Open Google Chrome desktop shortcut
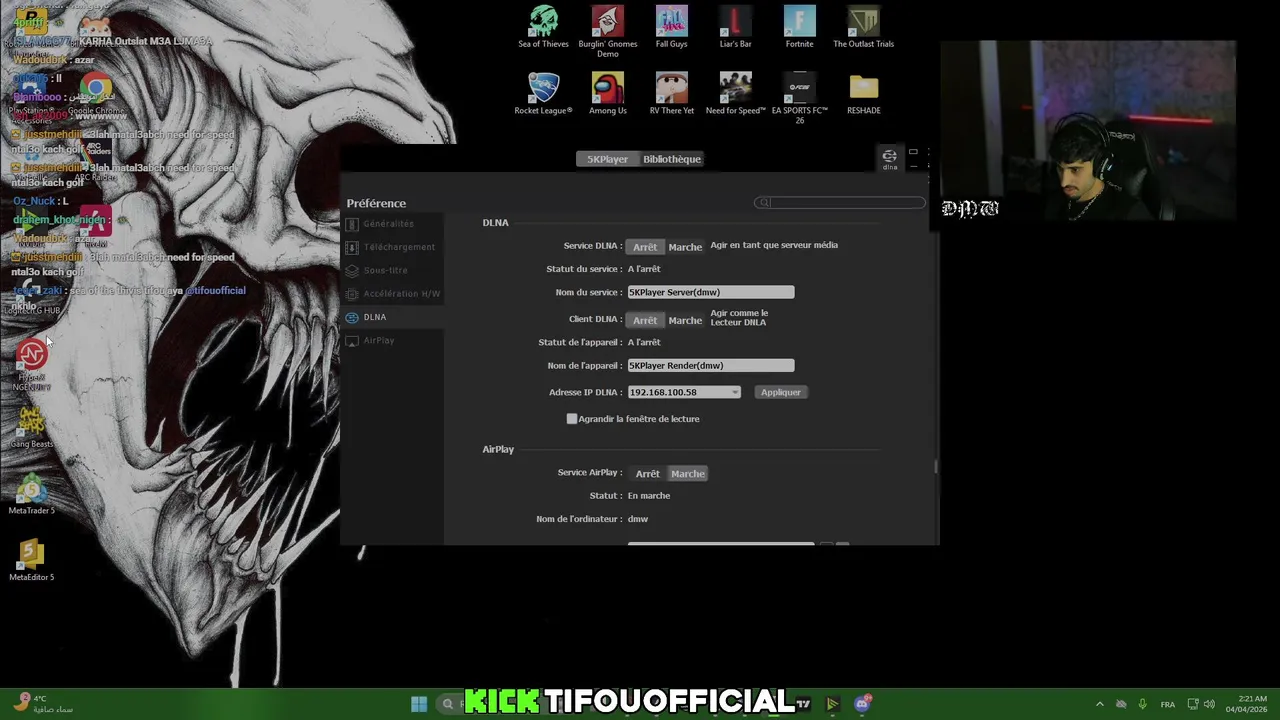Viewport: 1280px width, 720px height. (x=96, y=95)
